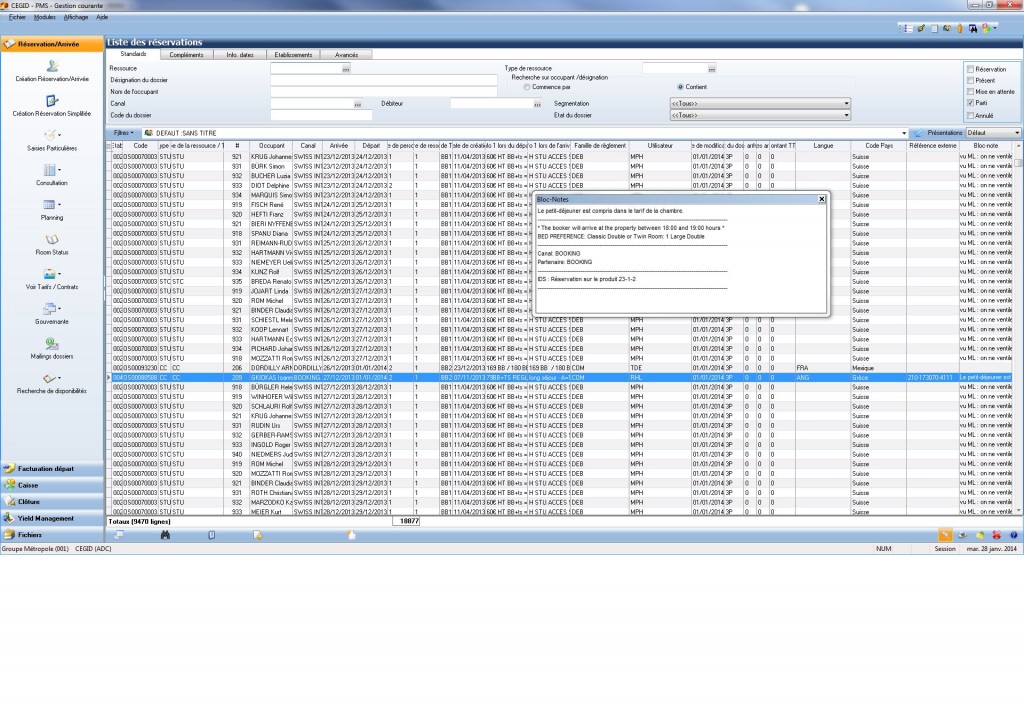Open the Room Status icon
The width and height of the screenshot is (1024, 726).
[52, 240]
